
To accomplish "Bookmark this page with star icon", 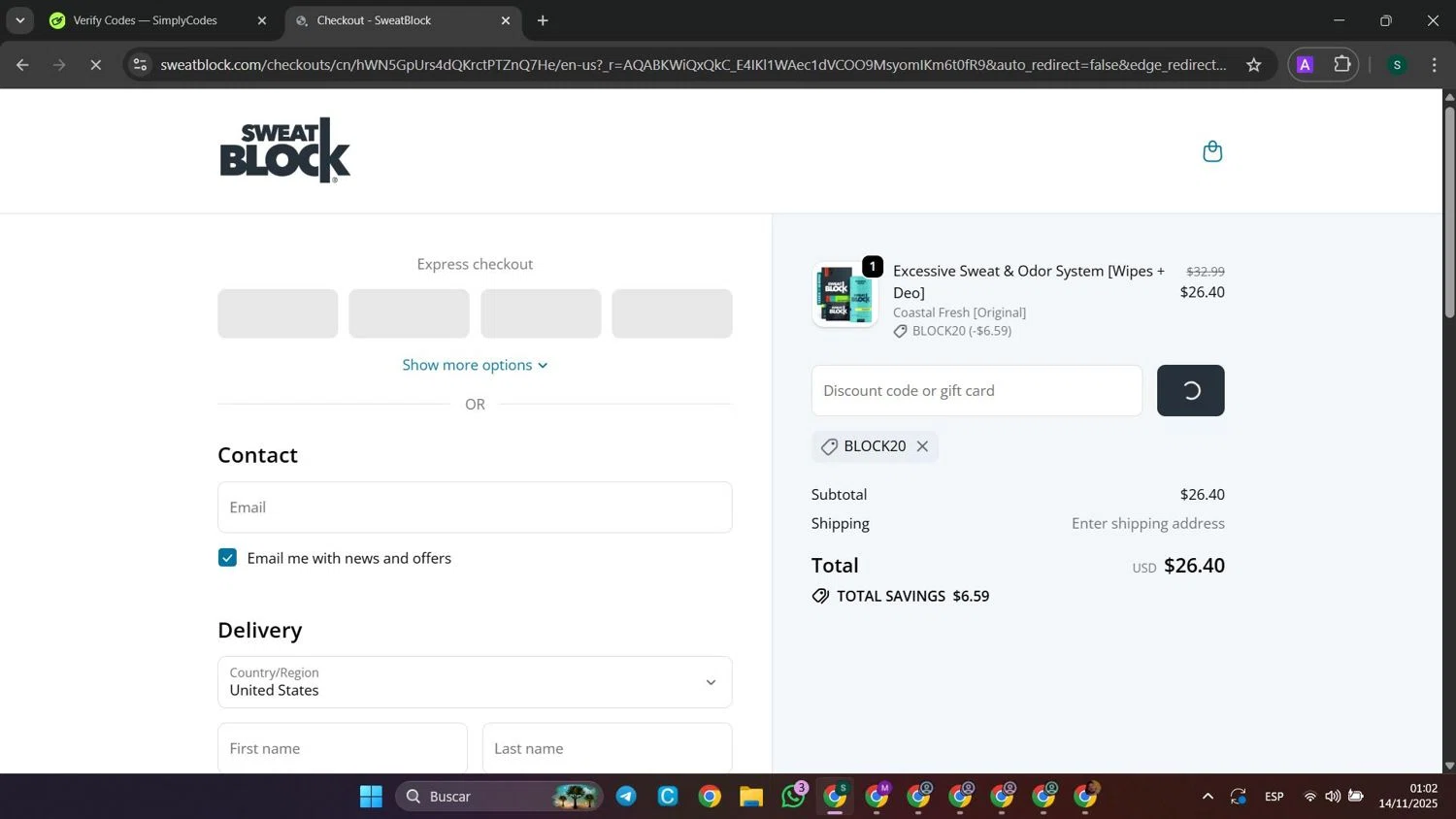I will (x=1254, y=65).
